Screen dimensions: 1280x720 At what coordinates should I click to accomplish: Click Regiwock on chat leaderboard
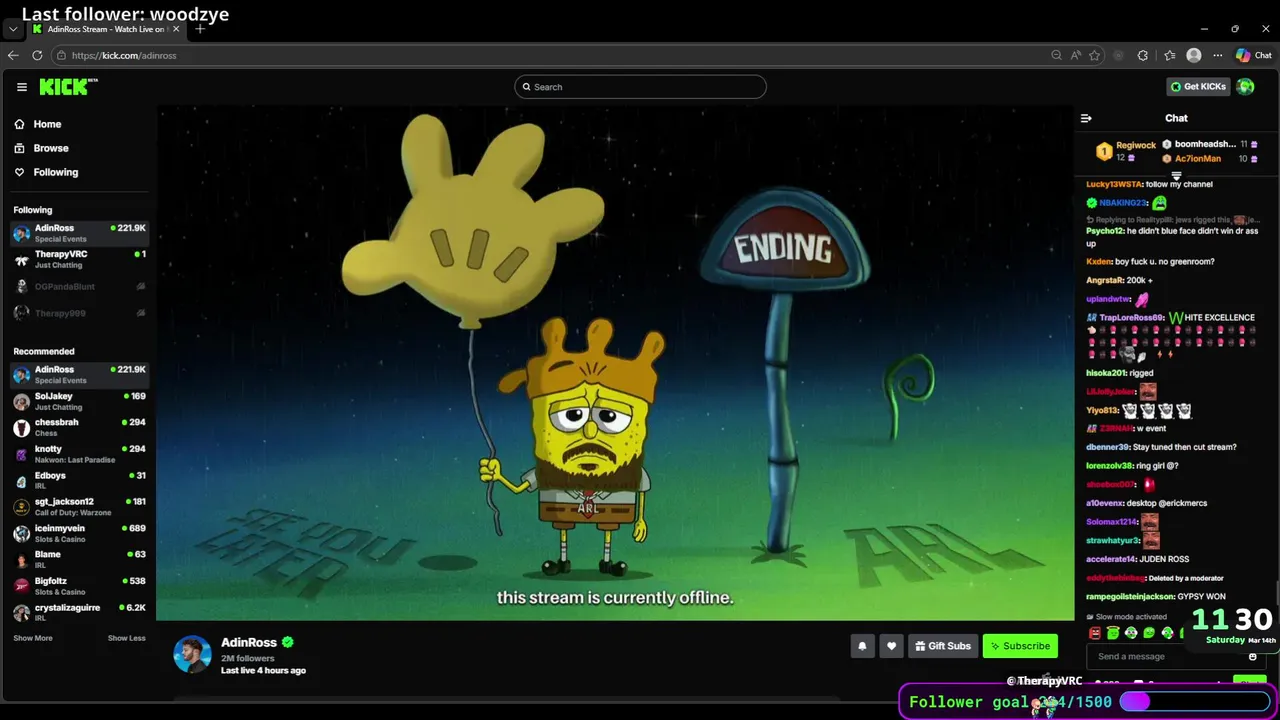tap(1136, 146)
